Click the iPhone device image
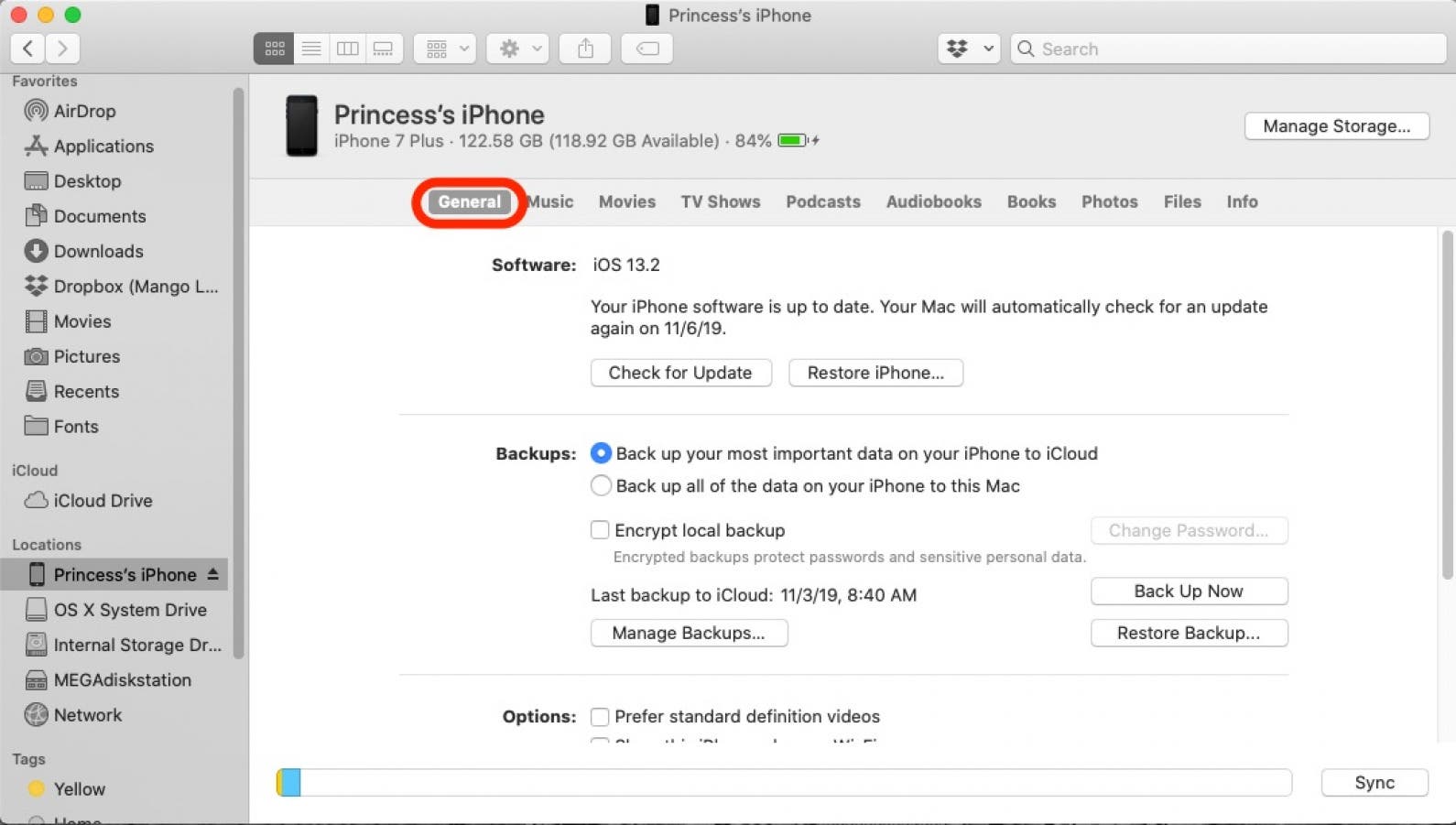The image size is (1456, 825). point(302,125)
